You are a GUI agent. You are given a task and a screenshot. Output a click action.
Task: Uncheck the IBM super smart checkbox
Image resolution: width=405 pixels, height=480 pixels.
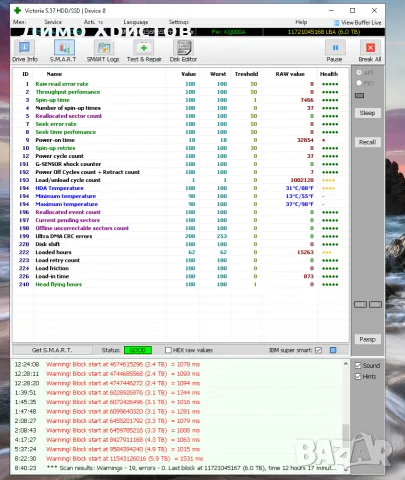coord(318,350)
